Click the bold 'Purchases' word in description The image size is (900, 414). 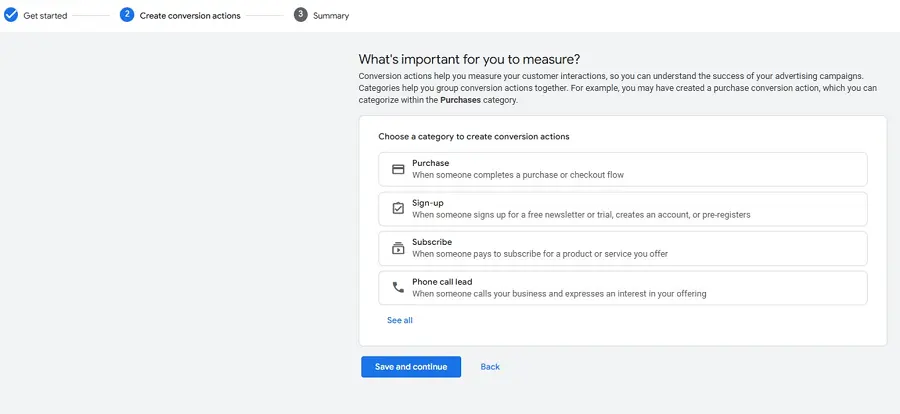[460, 100]
